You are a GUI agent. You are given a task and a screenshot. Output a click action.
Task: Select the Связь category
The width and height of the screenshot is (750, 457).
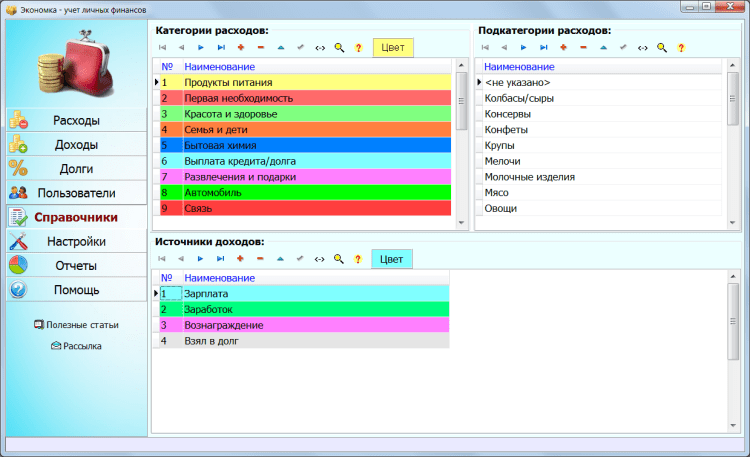[306, 208]
